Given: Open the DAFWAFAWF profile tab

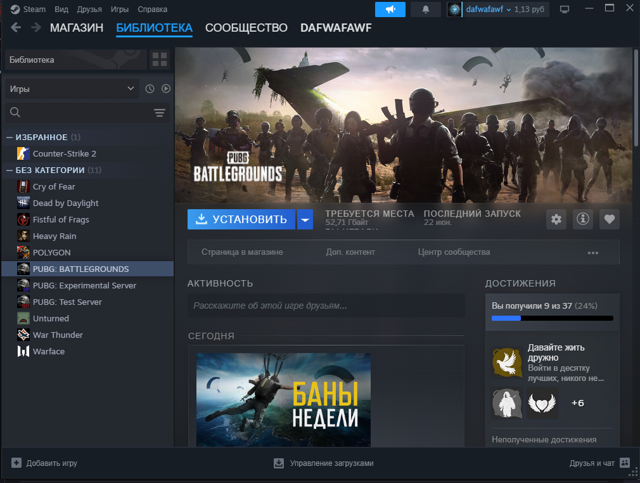Looking at the screenshot, I should [x=336, y=28].
